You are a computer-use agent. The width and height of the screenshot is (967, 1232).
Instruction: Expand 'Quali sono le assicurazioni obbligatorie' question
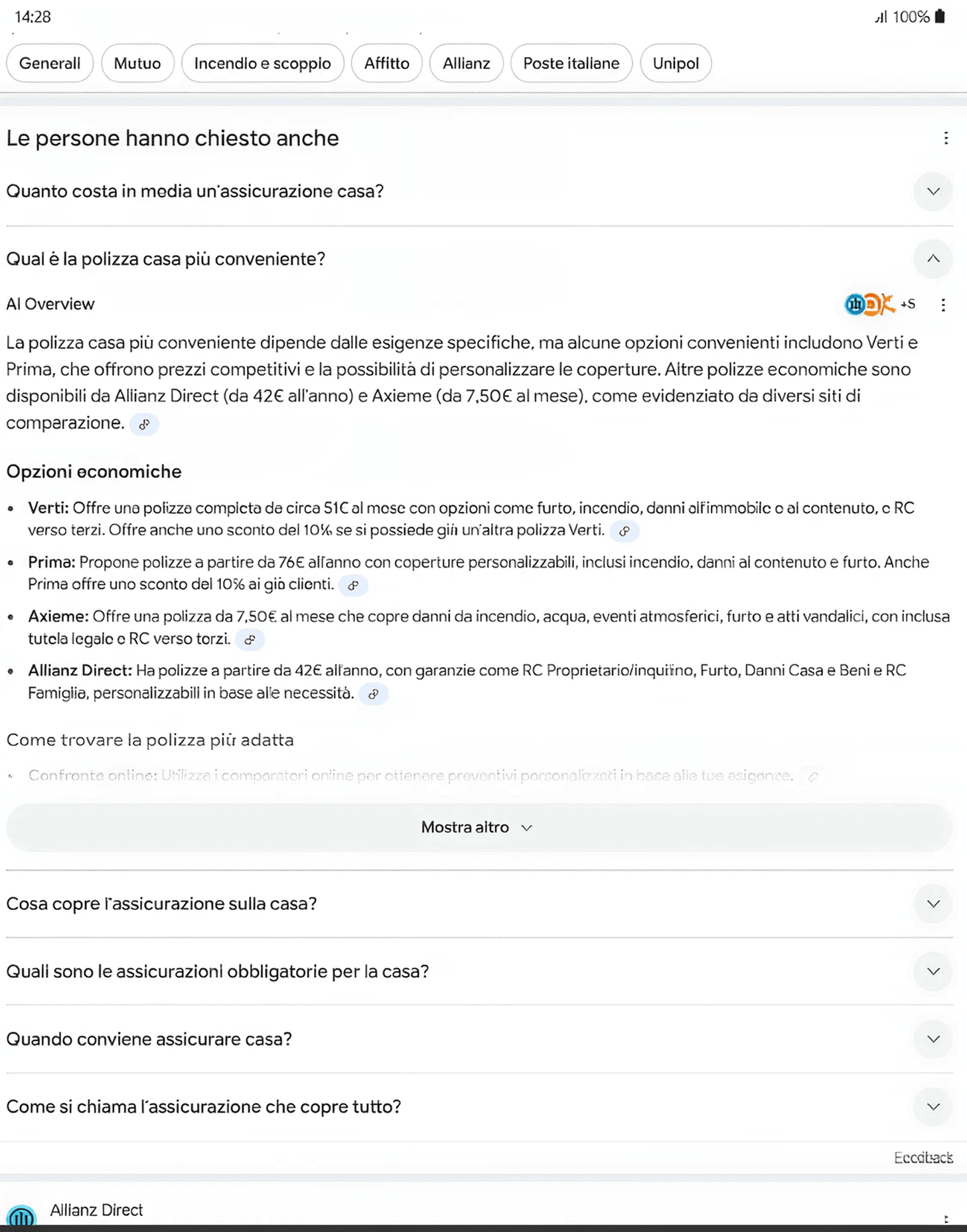tap(932, 972)
